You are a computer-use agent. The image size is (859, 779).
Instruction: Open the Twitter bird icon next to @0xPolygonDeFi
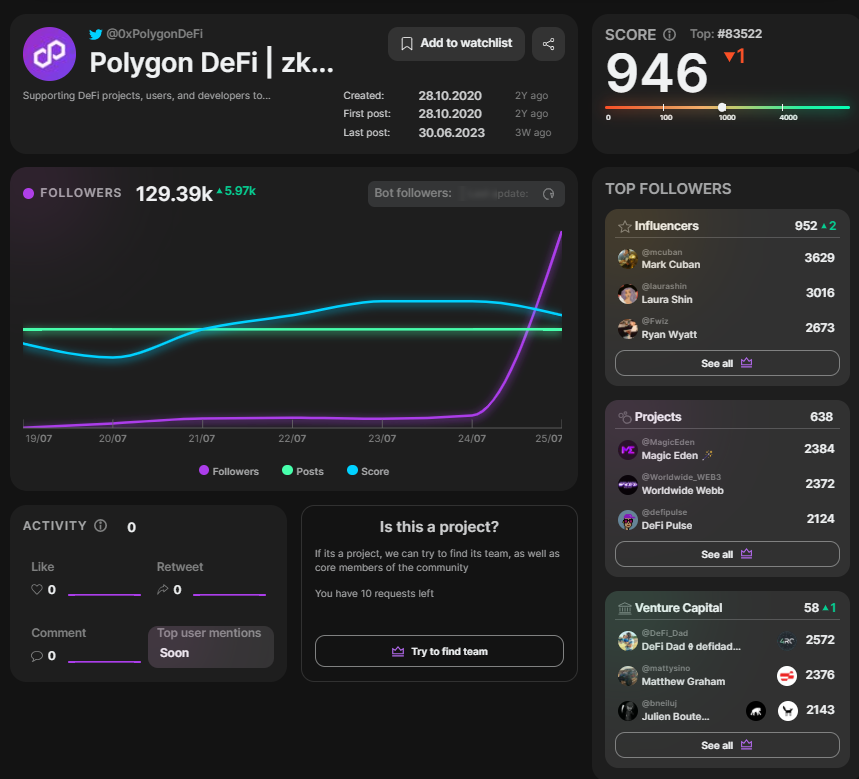coord(95,34)
